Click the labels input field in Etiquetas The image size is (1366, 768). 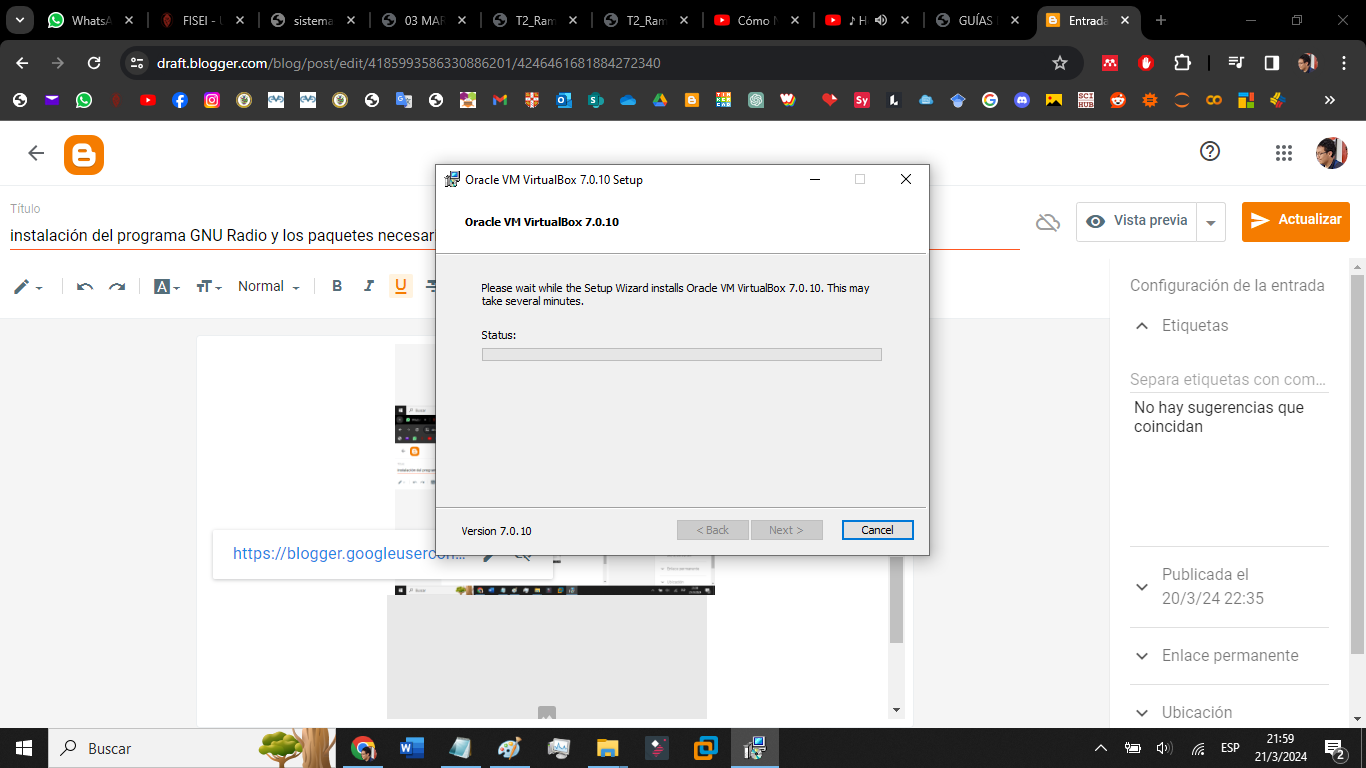click(x=1229, y=380)
